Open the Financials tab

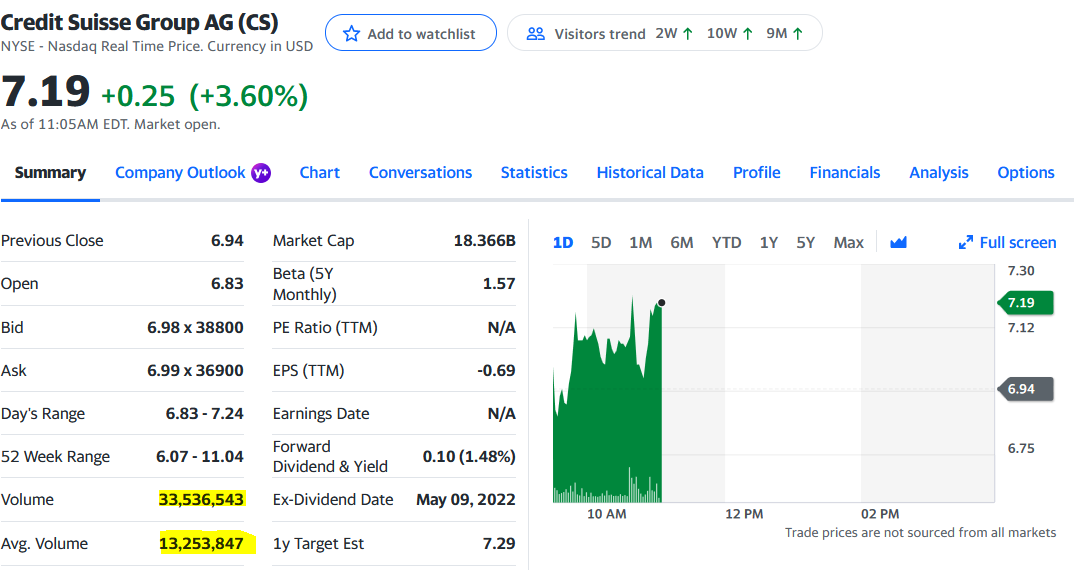(x=845, y=173)
